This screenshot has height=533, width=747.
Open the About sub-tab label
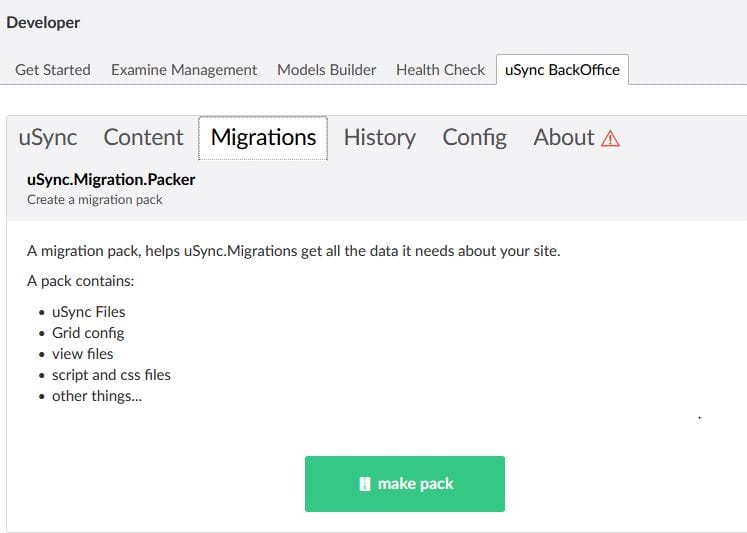point(564,138)
